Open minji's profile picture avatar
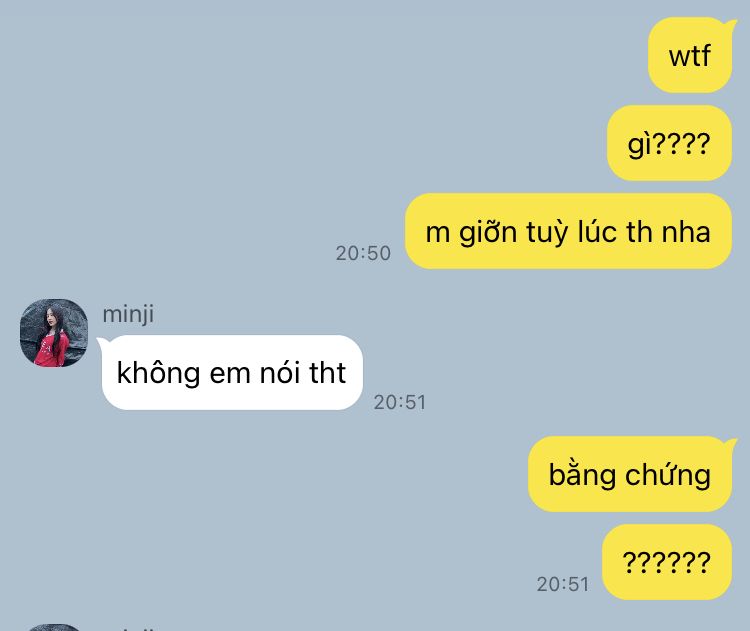 point(54,333)
